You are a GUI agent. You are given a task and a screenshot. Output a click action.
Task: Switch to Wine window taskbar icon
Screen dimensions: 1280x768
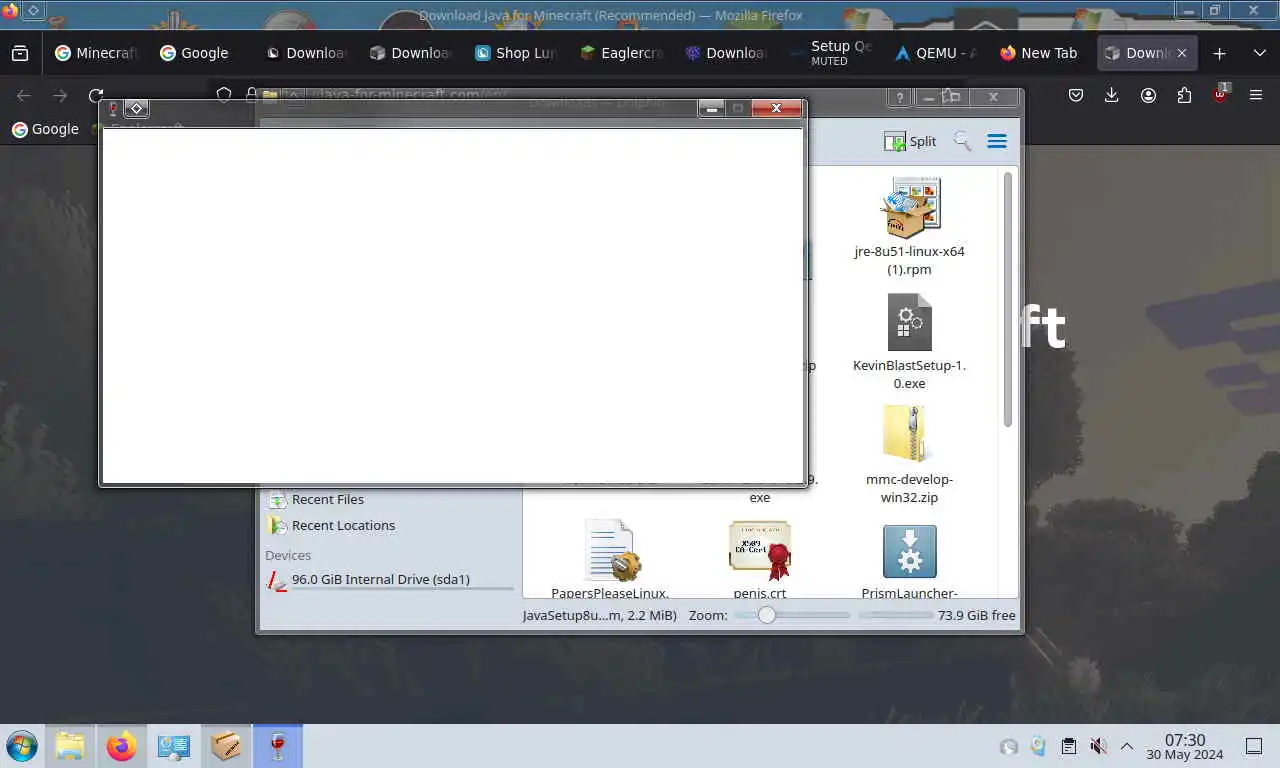click(277, 746)
